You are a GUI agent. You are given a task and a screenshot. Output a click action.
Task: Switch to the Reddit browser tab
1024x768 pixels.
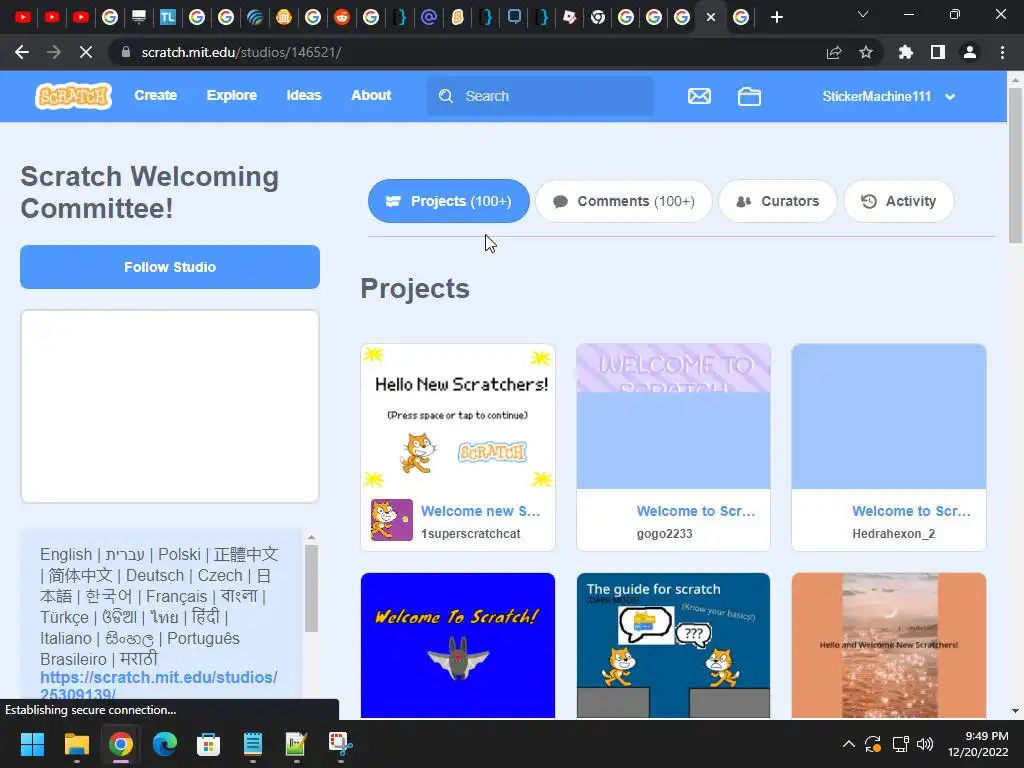(342, 17)
